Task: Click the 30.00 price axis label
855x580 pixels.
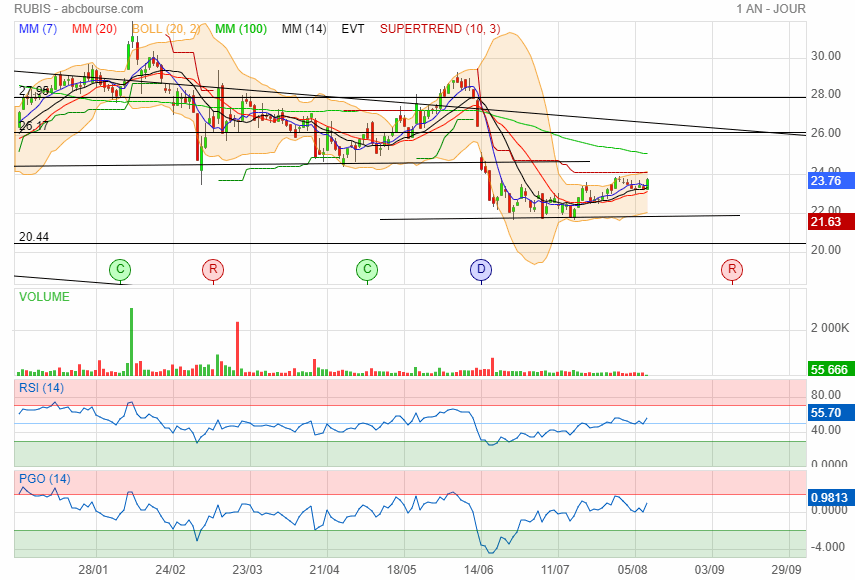Action: (x=826, y=56)
